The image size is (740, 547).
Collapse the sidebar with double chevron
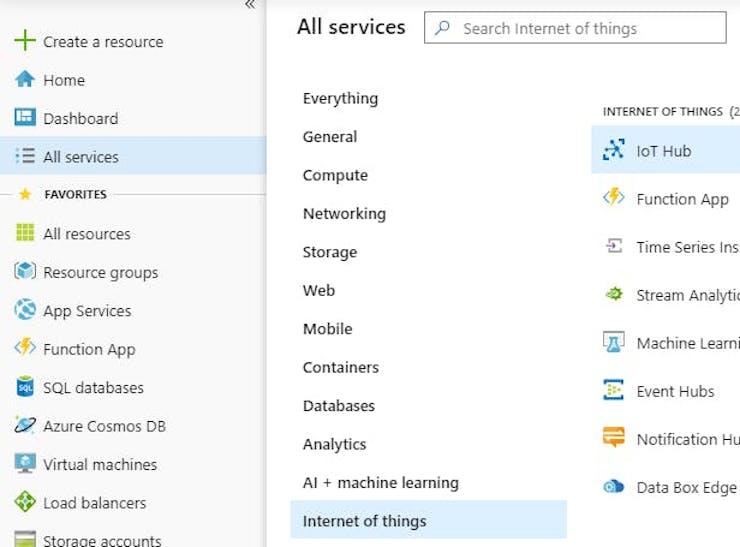pyautogui.click(x=250, y=5)
